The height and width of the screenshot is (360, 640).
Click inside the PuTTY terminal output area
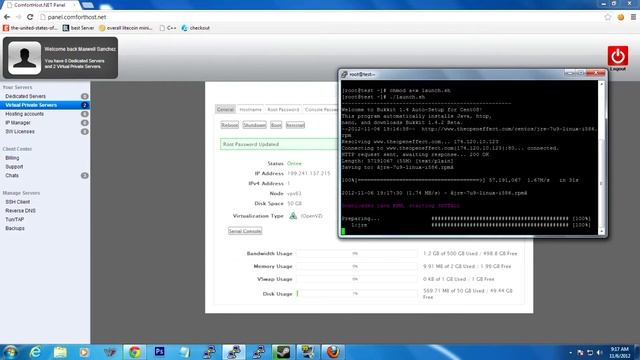point(469,158)
